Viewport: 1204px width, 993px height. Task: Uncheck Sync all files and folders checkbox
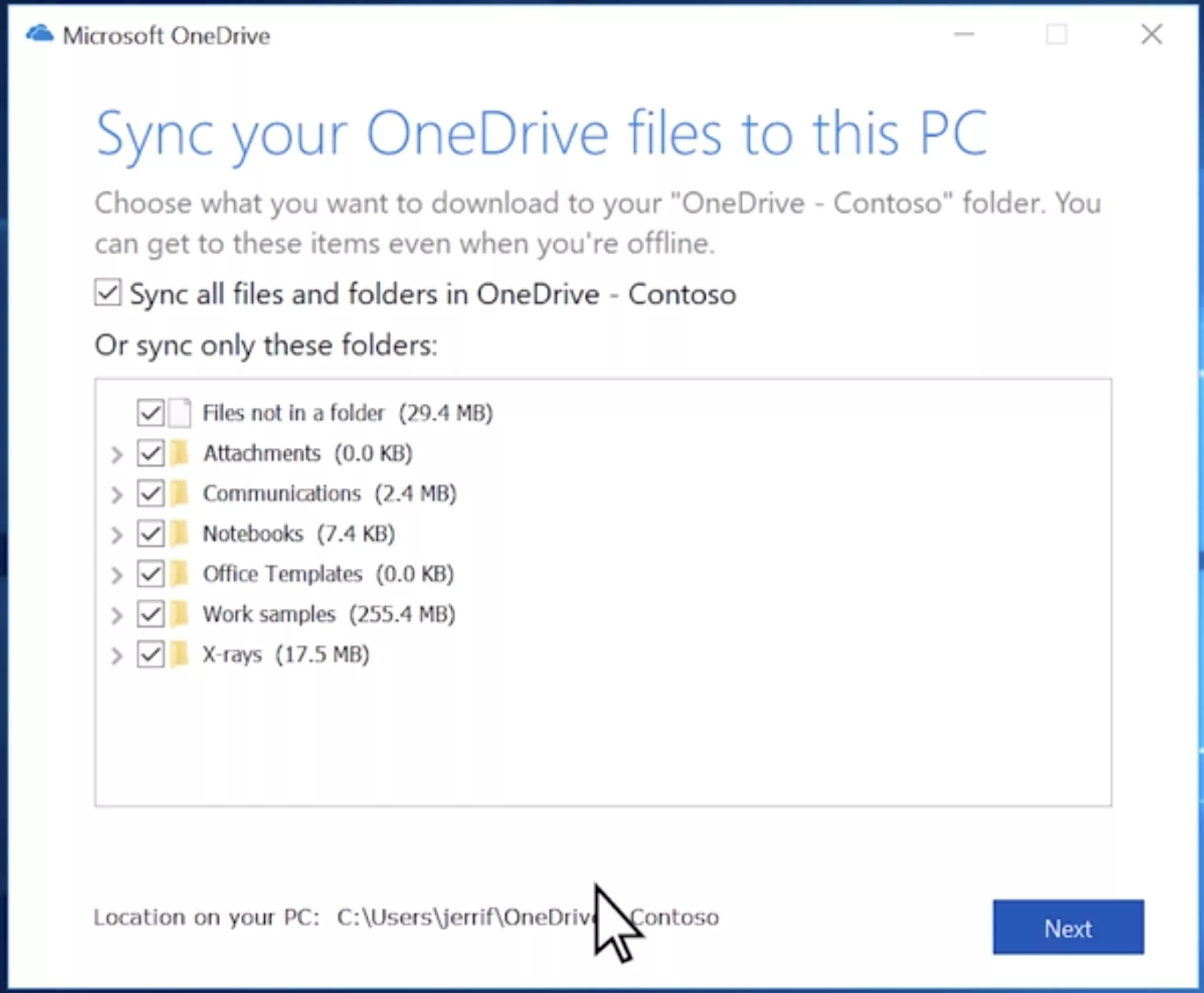point(108,292)
